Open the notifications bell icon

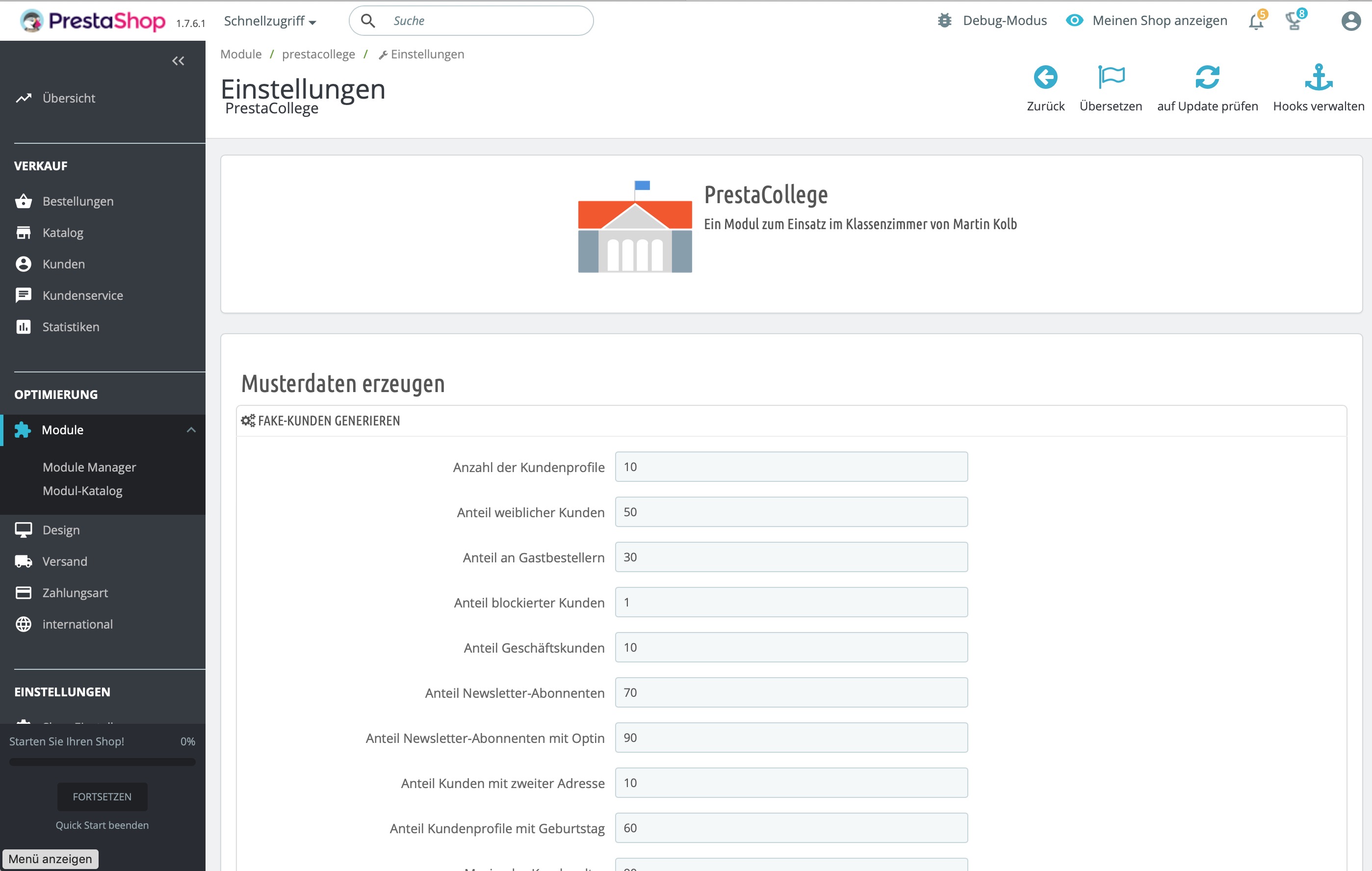[x=1256, y=22]
